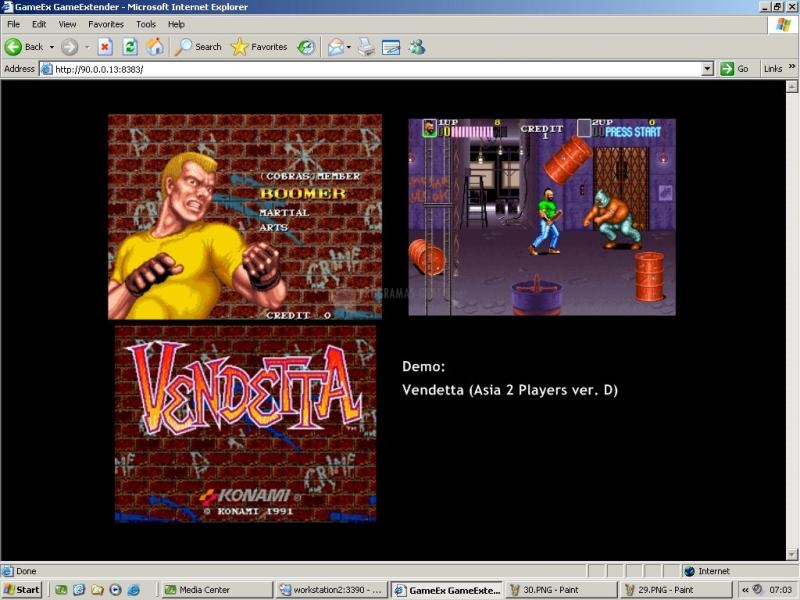Click Vendetta (Asia 2 Players ver. D) text
Viewport: 800px width, 600px height.
pyautogui.click(x=510, y=390)
